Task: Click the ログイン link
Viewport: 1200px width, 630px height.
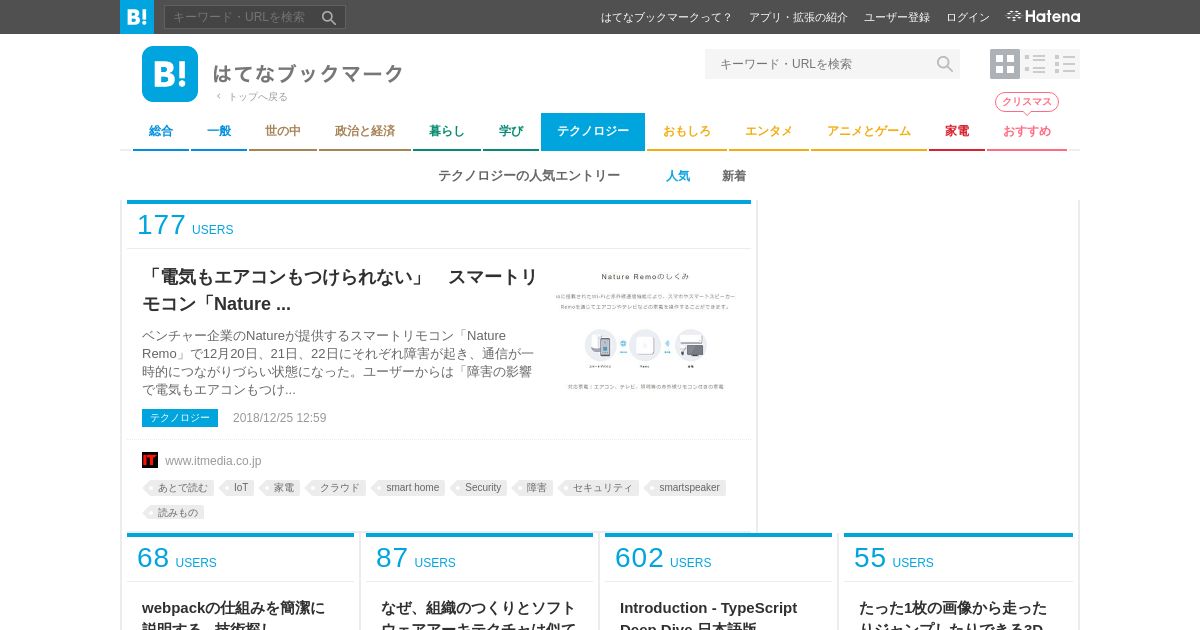Action: pos(968,17)
